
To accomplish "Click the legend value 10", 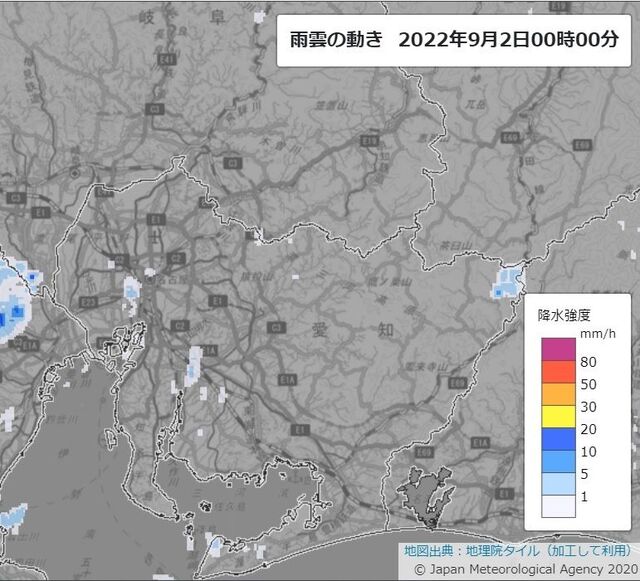I will pyautogui.click(x=588, y=452).
